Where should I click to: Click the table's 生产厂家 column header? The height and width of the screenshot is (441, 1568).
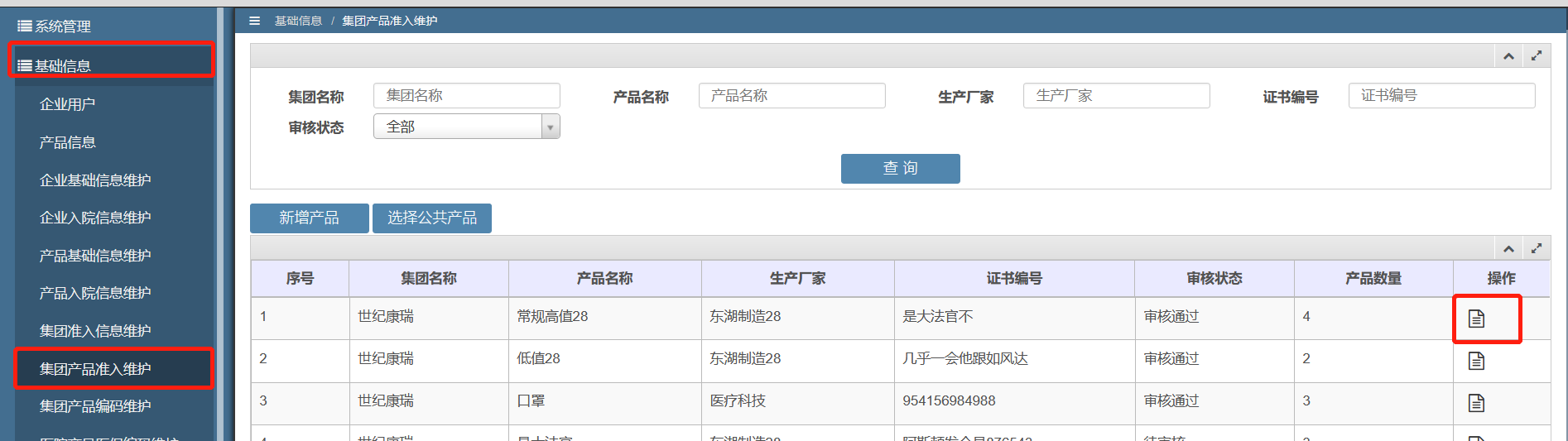coord(798,279)
